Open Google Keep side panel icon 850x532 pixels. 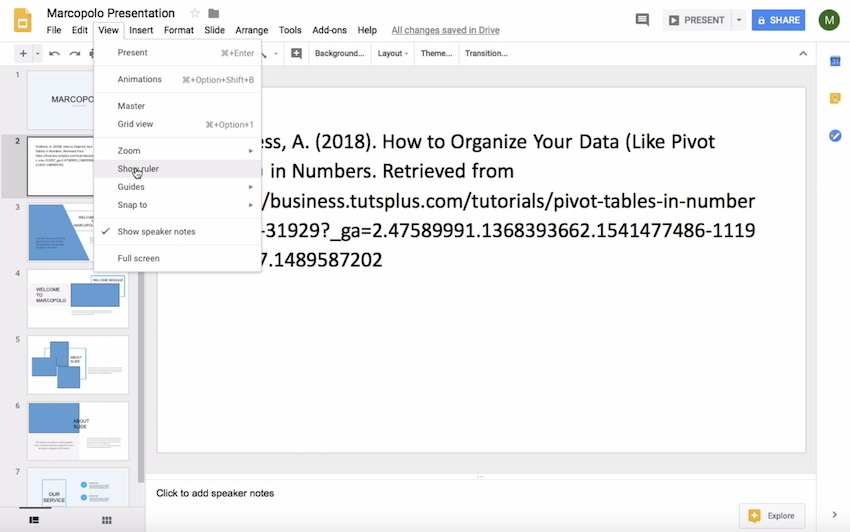tap(834, 98)
